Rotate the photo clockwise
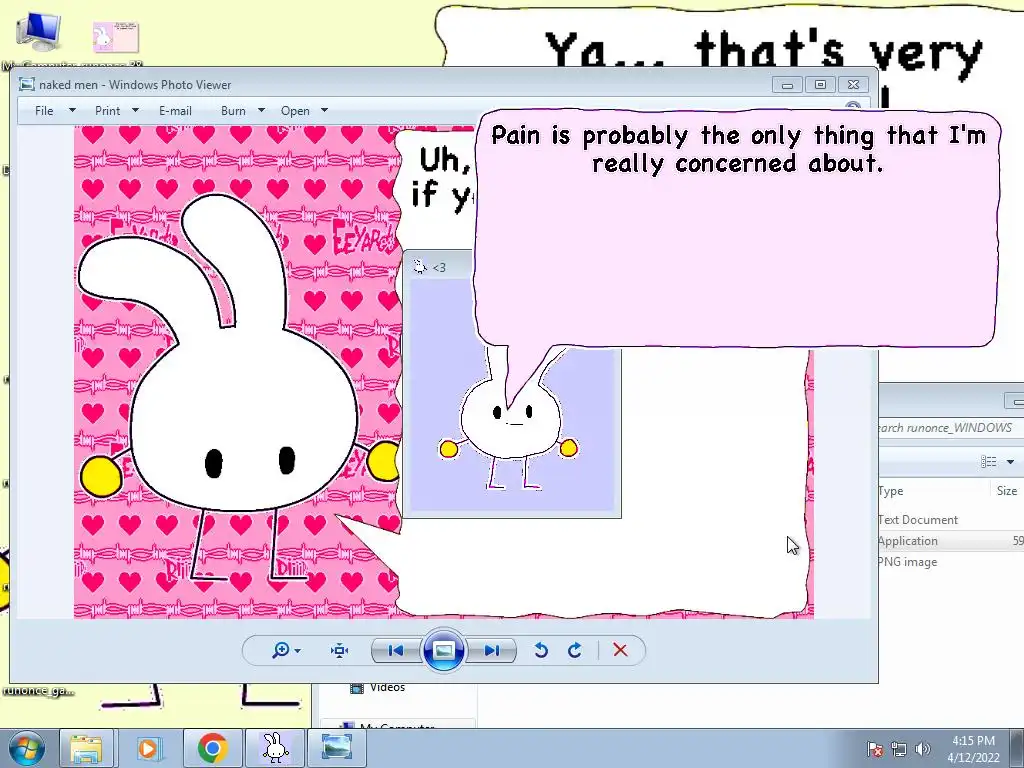The image size is (1024, 768). [575, 650]
